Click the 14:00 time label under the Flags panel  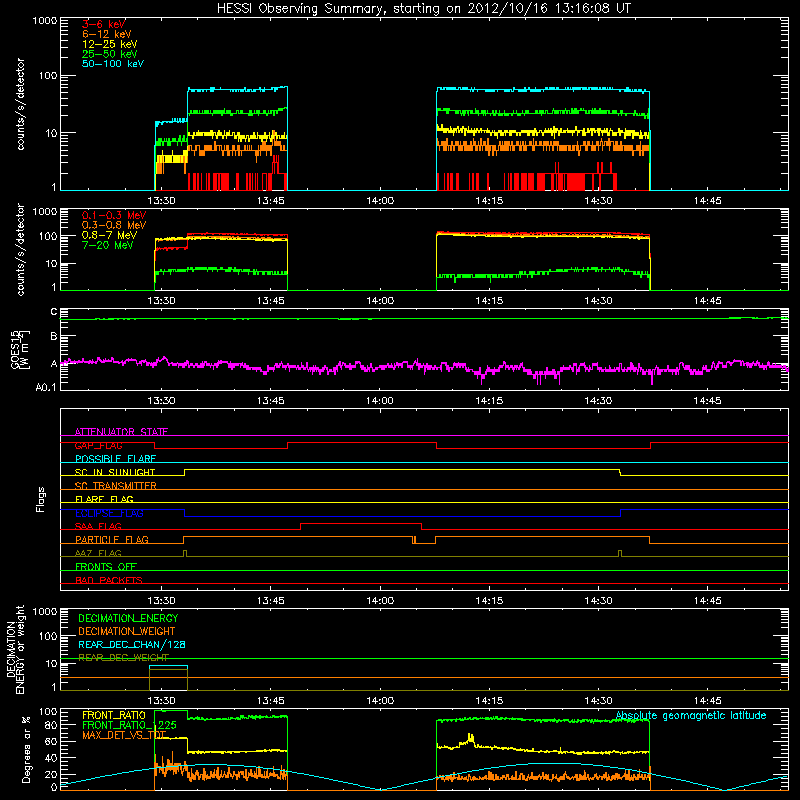tap(380, 601)
